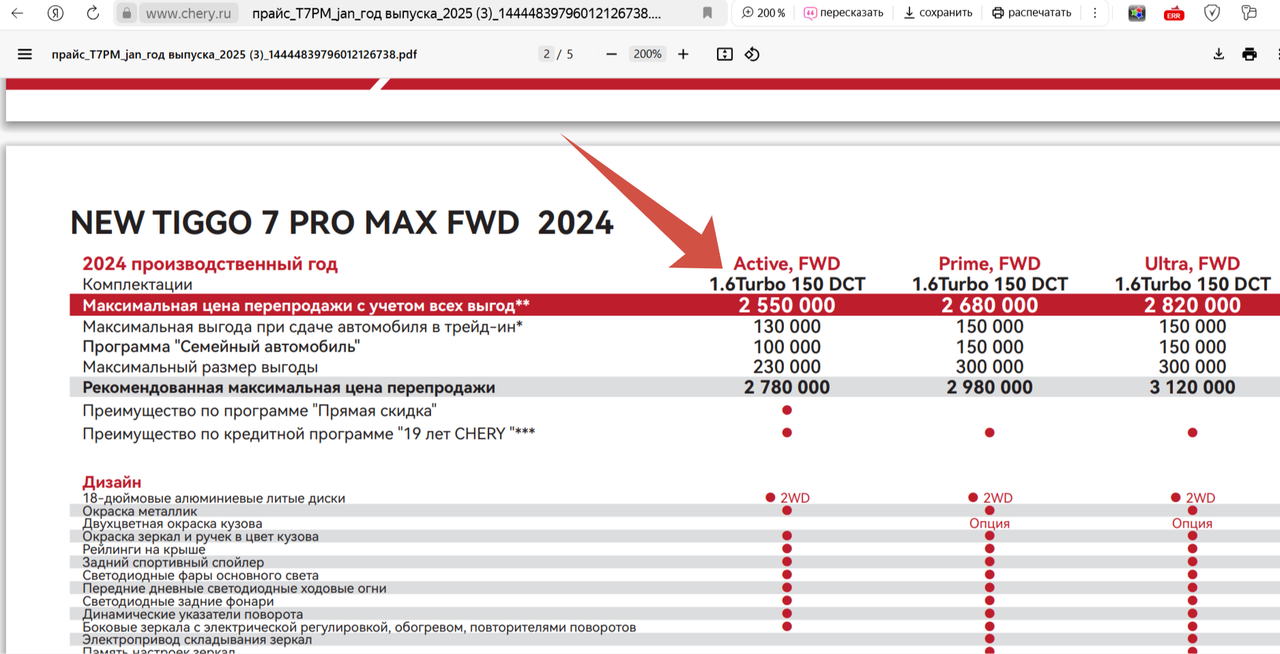Click the Дизайн section heading

[112, 482]
